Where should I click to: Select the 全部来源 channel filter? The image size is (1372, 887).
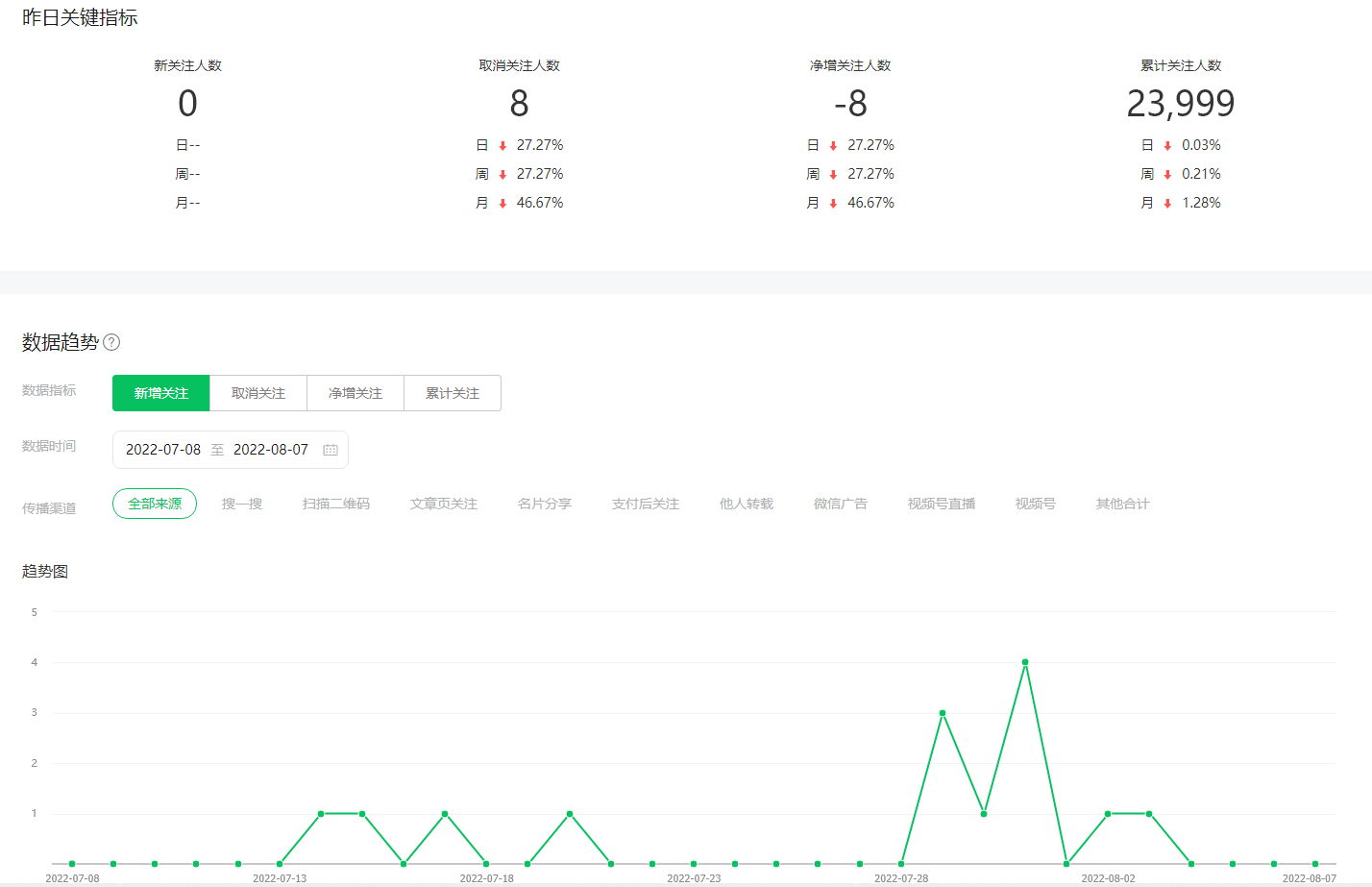(155, 504)
